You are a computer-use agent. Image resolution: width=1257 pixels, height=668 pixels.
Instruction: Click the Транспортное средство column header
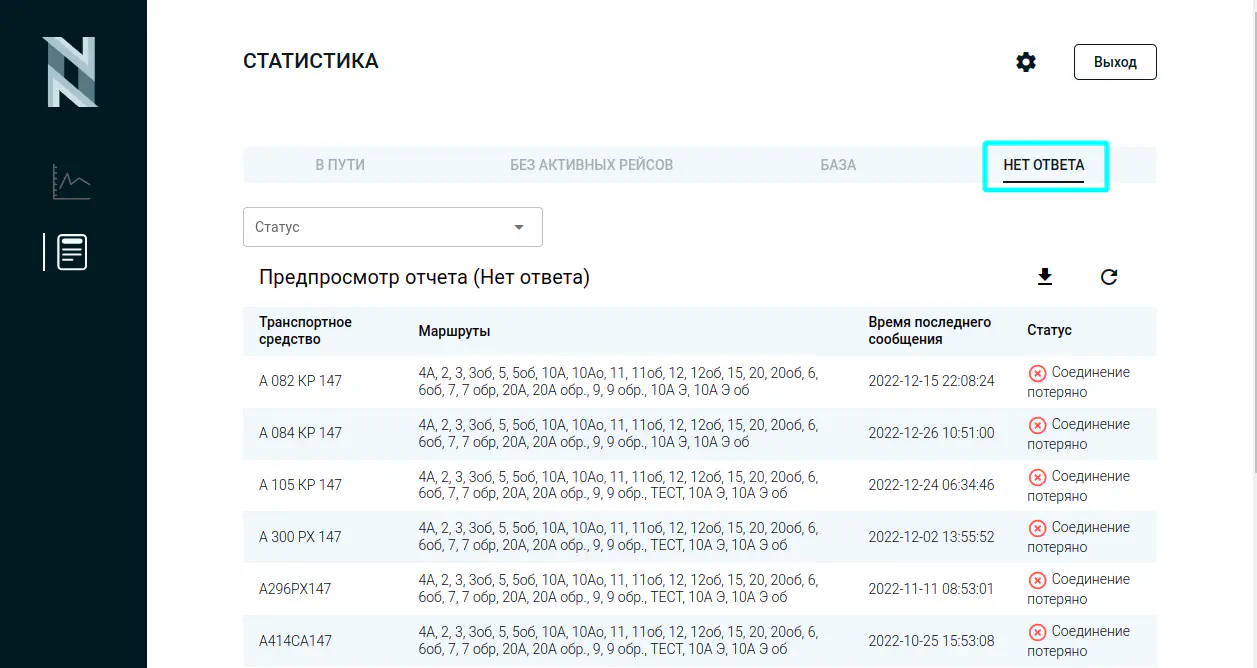305,331
